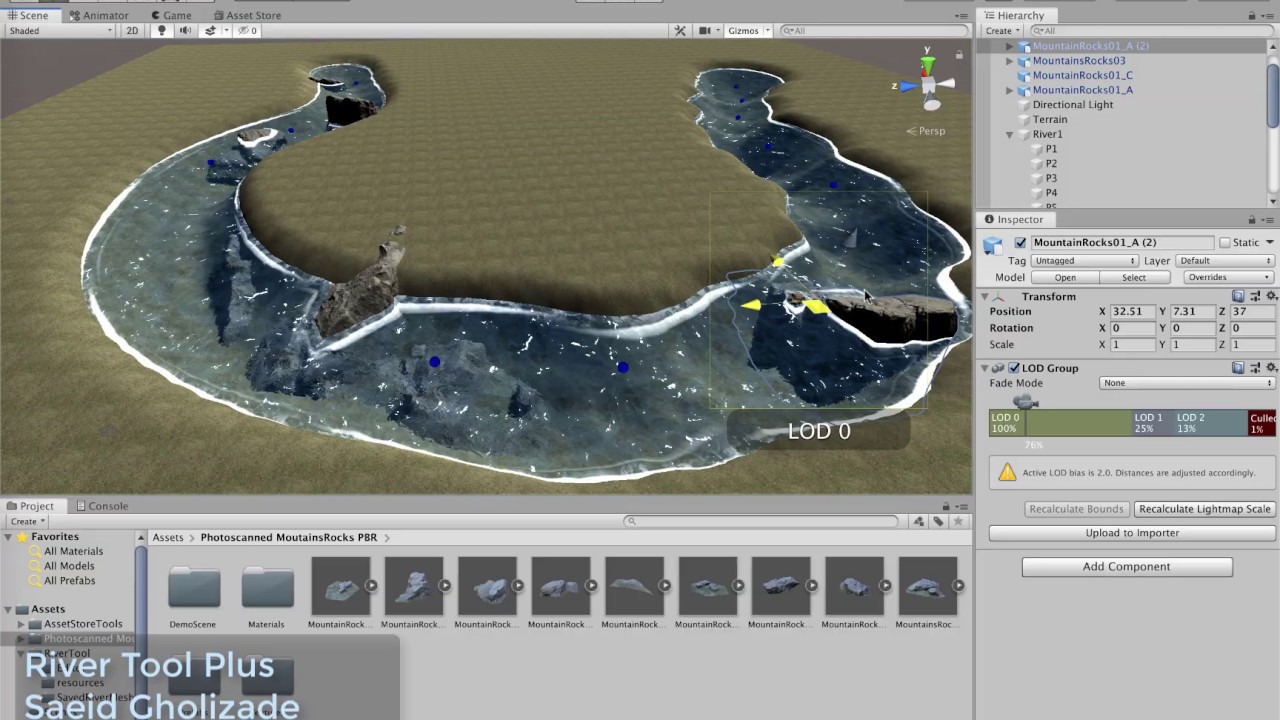The height and width of the screenshot is (720, 1280).
Task: Toggle scene audio speaker icon
Action: pyautogui.click(x=185, y=31)
